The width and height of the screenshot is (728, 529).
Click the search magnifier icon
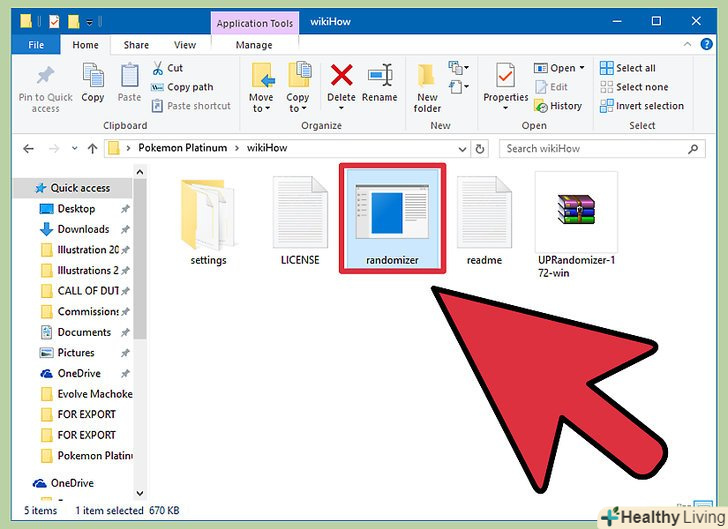click(x=693, y=149)
